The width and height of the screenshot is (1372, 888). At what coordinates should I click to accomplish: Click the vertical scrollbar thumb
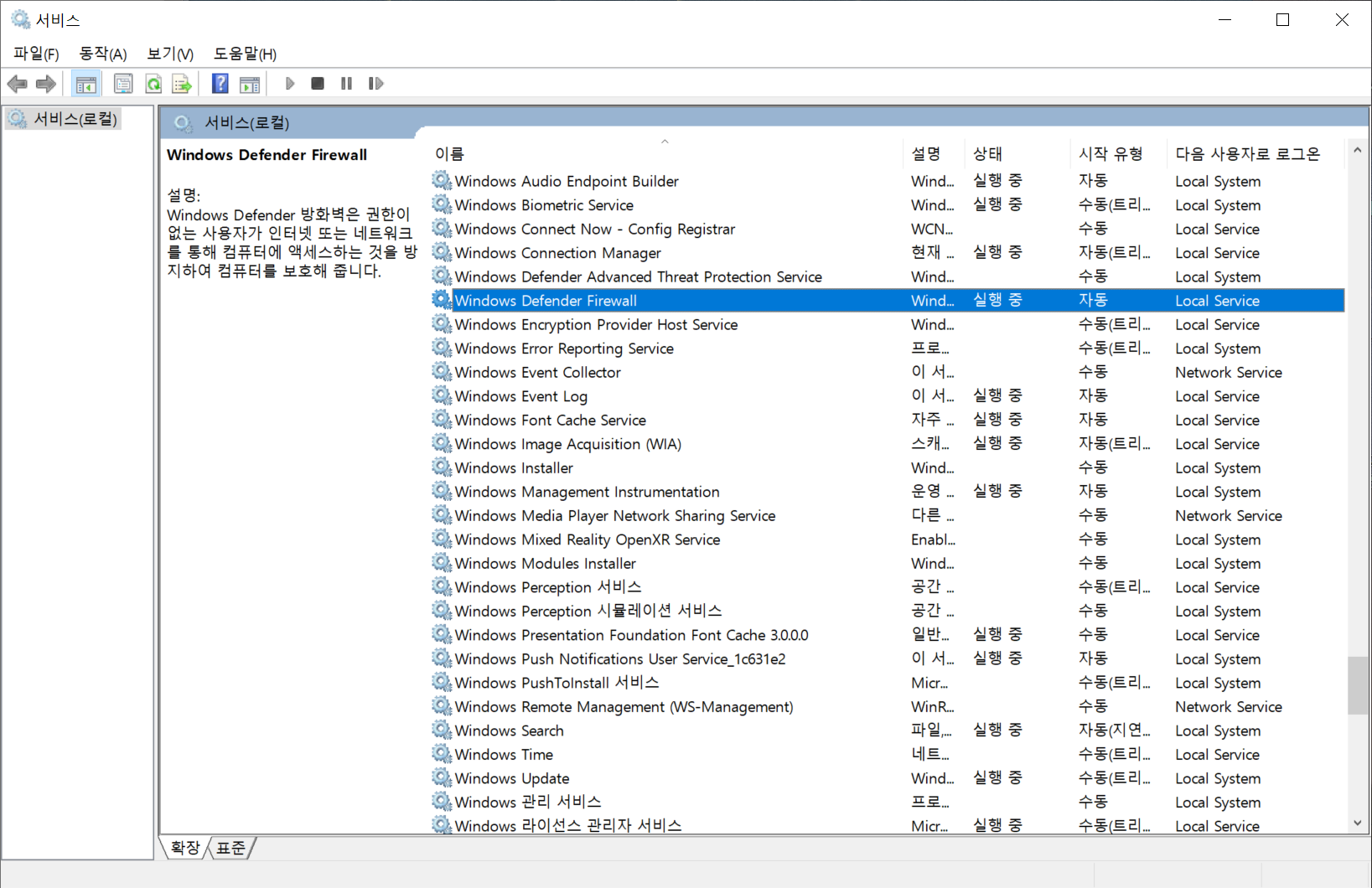pos(1358,685)
